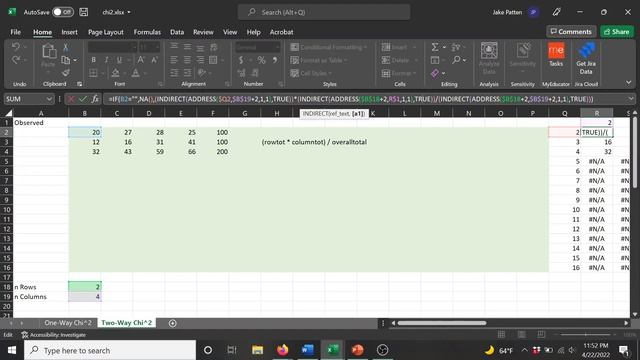Viewport: 640px width, 360px height.
Task: Click the Paste clipboard icon
Action: click(49, 52)
